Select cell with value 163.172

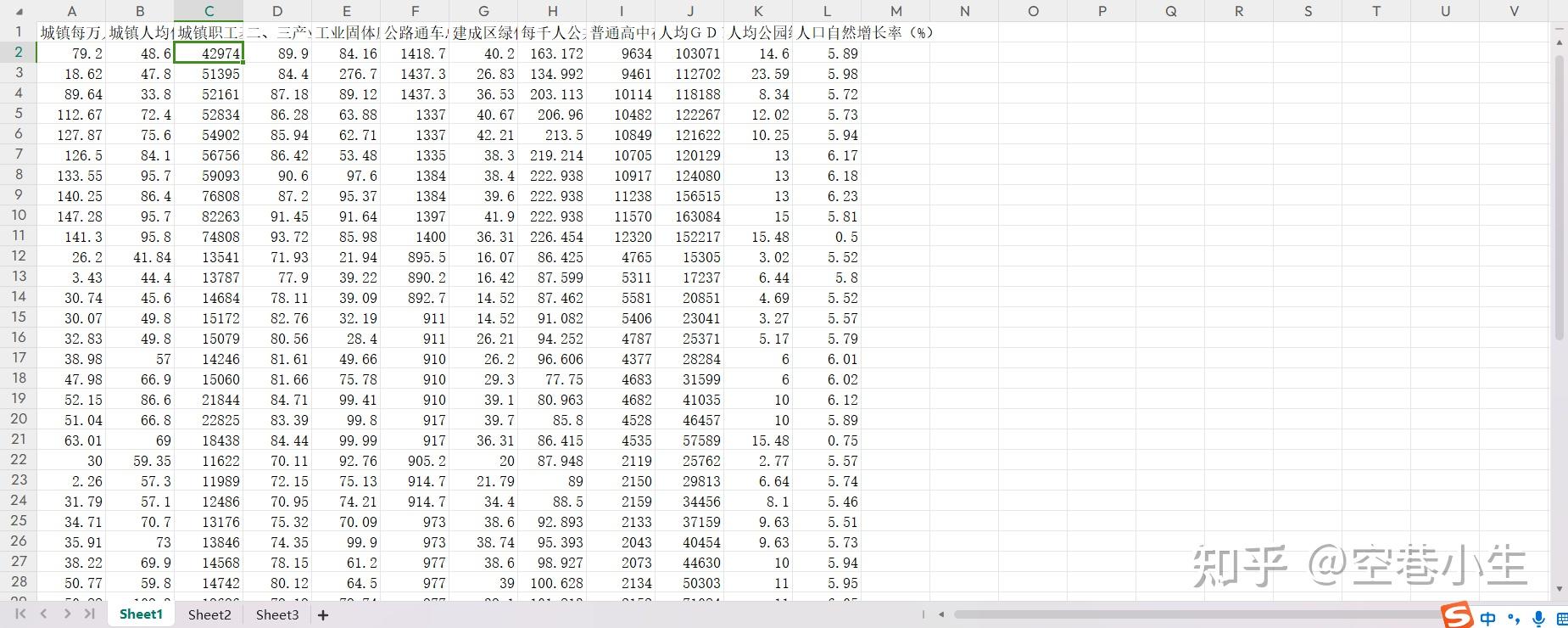pos(552,53)
